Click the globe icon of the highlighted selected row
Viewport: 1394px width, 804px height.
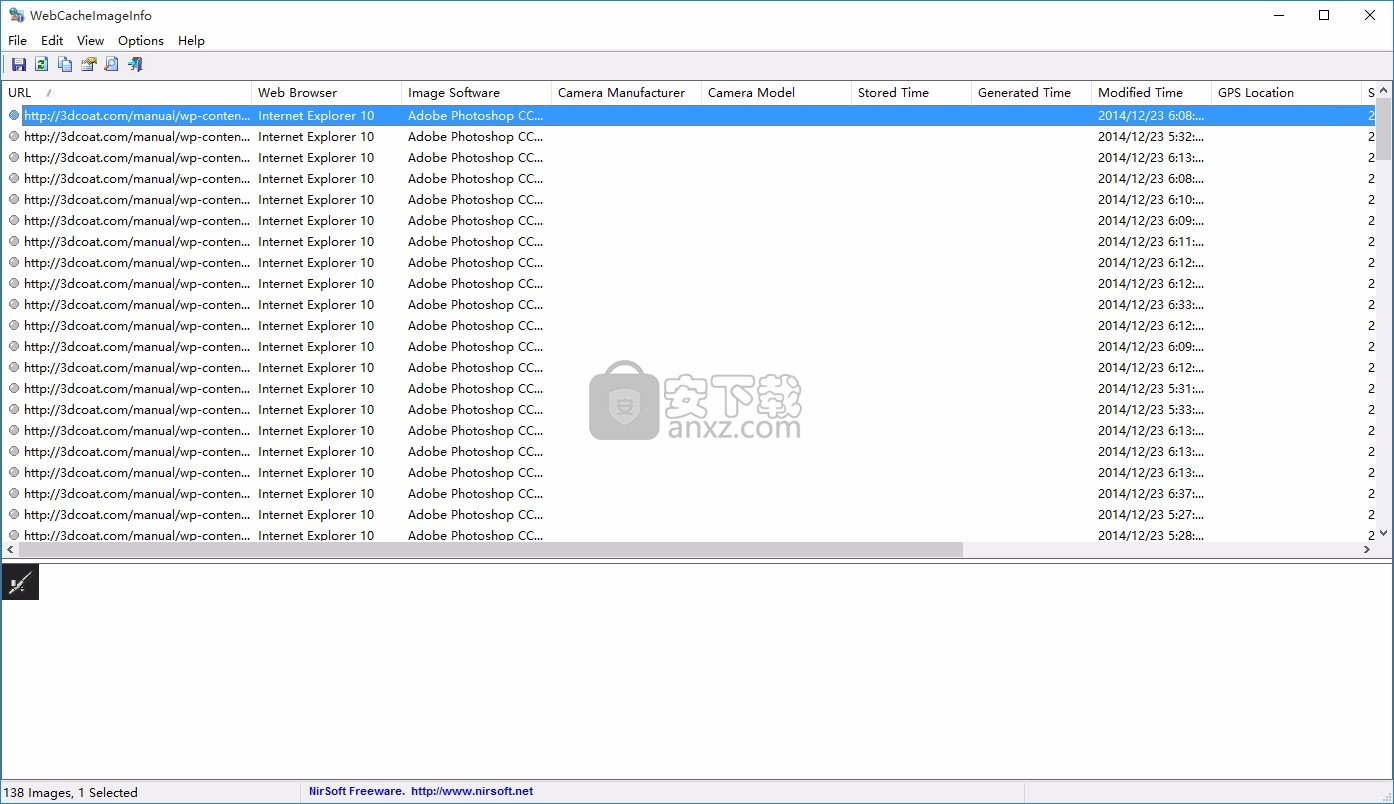pos(14,116)
